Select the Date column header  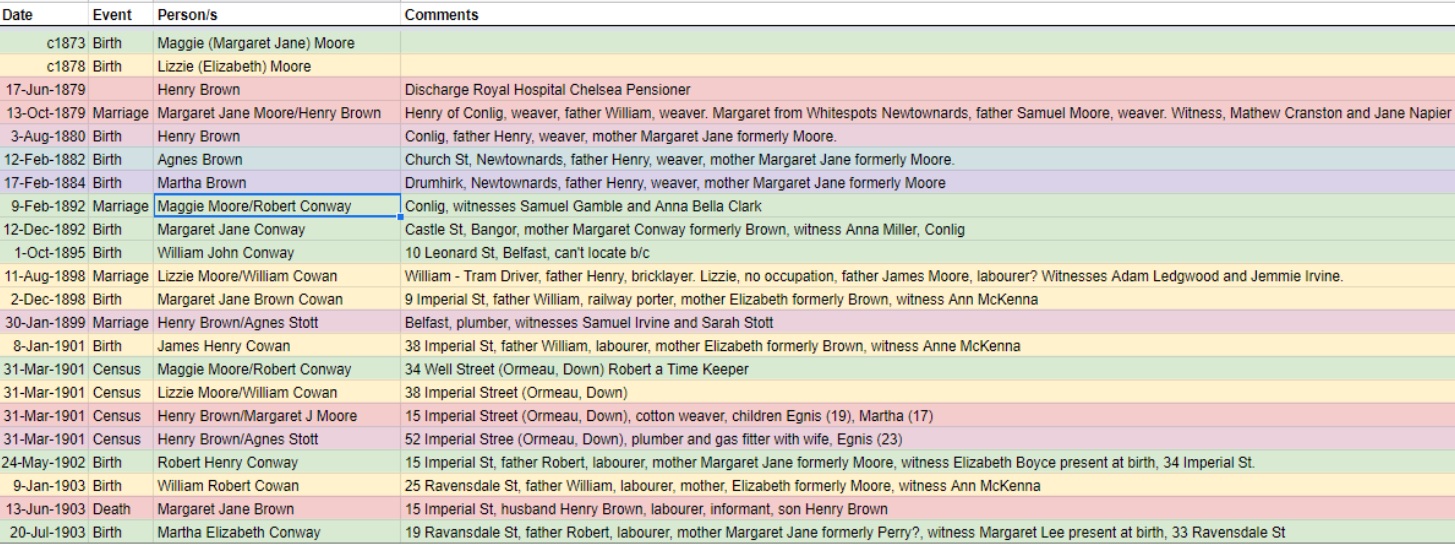[x=44, y=15]
